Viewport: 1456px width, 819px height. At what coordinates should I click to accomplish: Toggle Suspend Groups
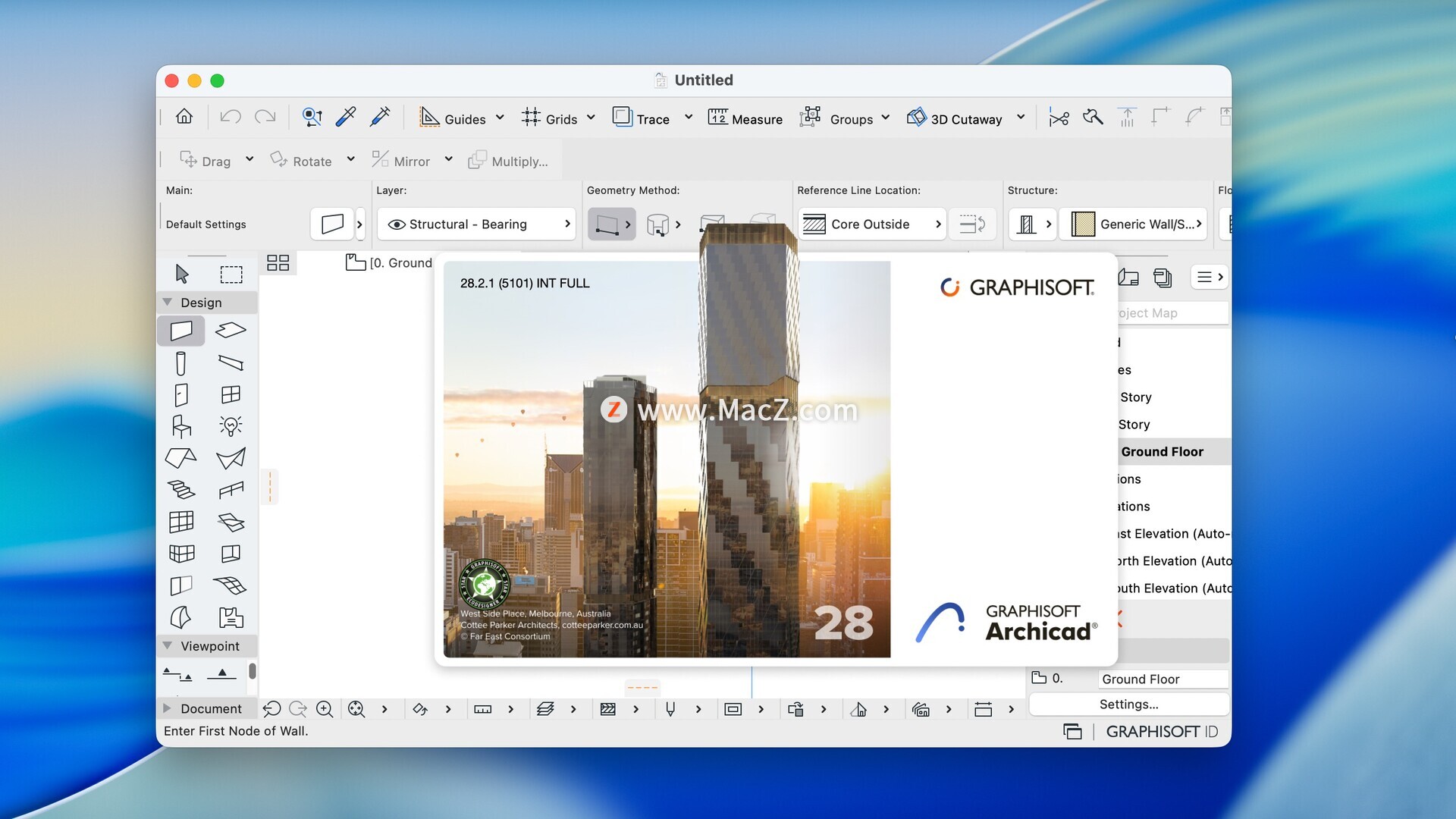pos(836,118)
